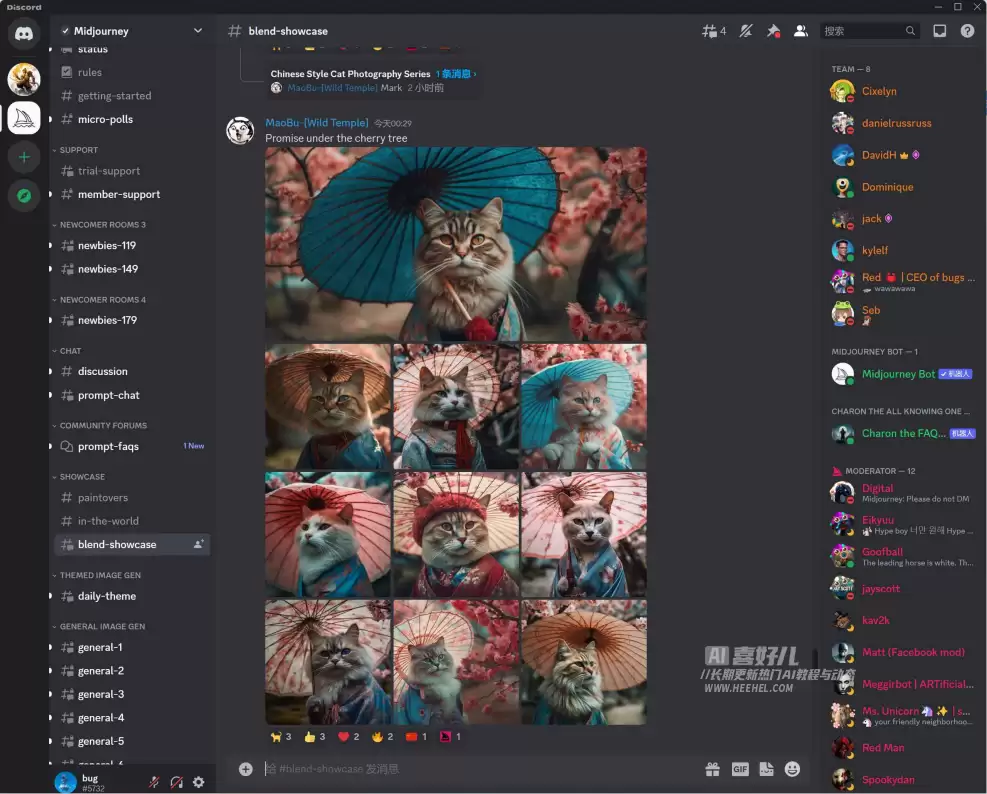Screen dimensions: 987x794
Task: Open the newbies-119 channel
Action: click(132, 246)
